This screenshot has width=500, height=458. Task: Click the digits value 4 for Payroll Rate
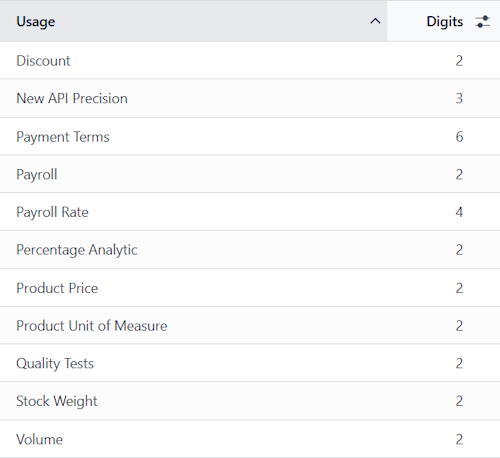tap(459, 212)
